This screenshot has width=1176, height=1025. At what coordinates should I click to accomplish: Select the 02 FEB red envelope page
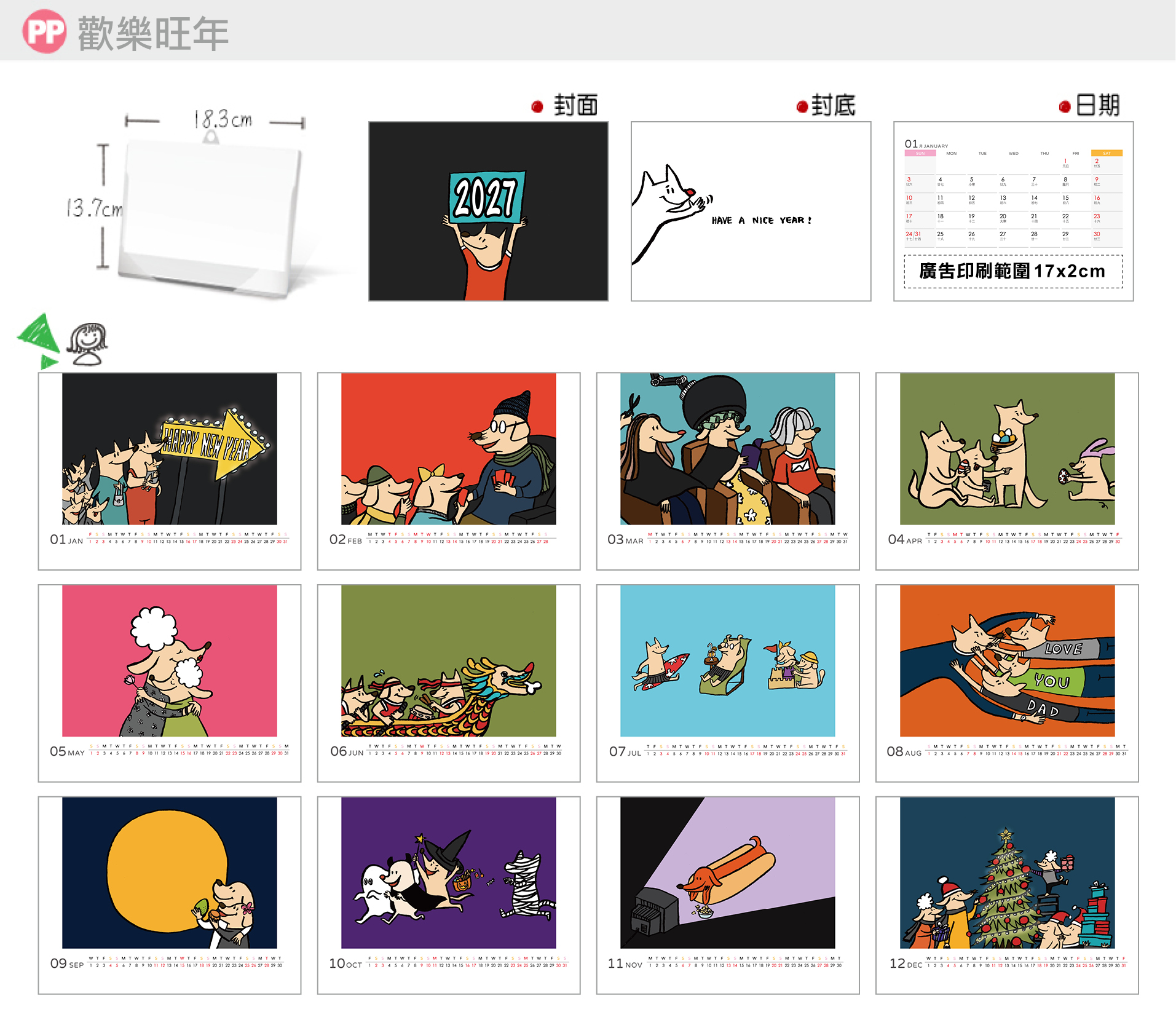coord(449,471)
